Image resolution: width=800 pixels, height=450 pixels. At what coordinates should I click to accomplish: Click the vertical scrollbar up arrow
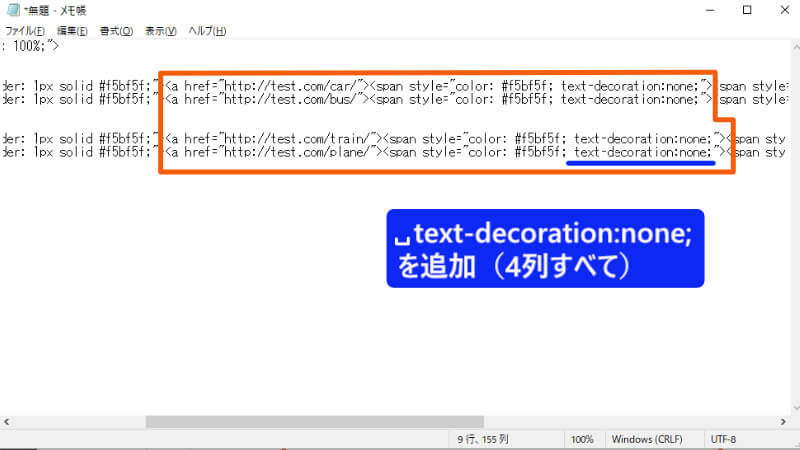coord(795,47)
